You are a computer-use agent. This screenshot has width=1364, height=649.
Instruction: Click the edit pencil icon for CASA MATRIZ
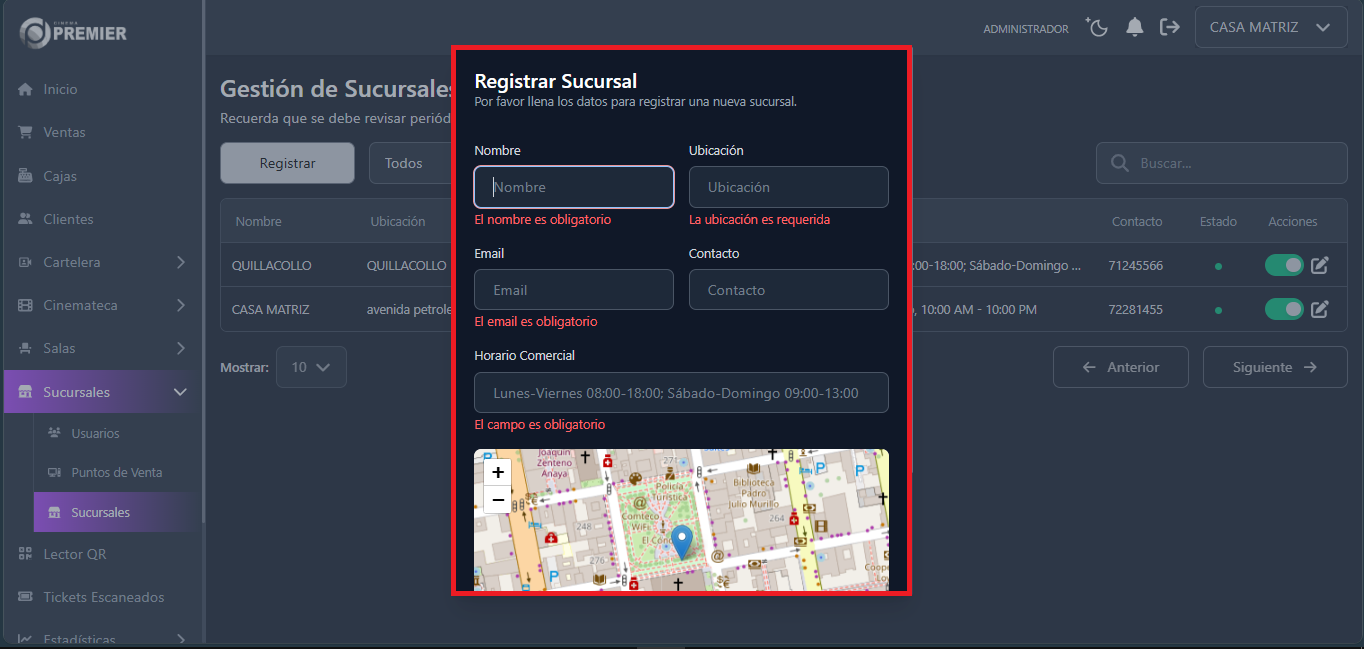[1320, 309]
